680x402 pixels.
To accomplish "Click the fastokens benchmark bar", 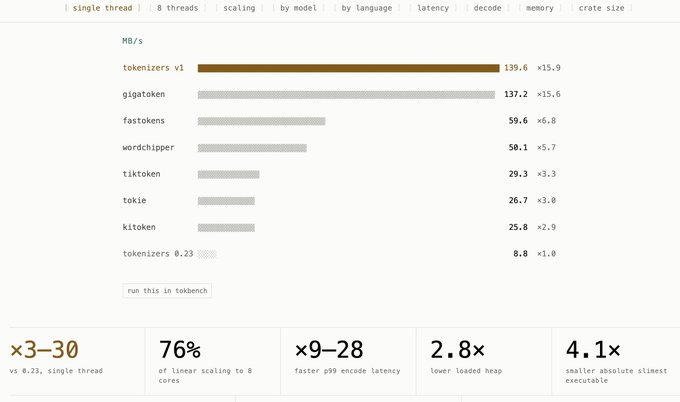I will pyautogui.click(x=262, y=121).
